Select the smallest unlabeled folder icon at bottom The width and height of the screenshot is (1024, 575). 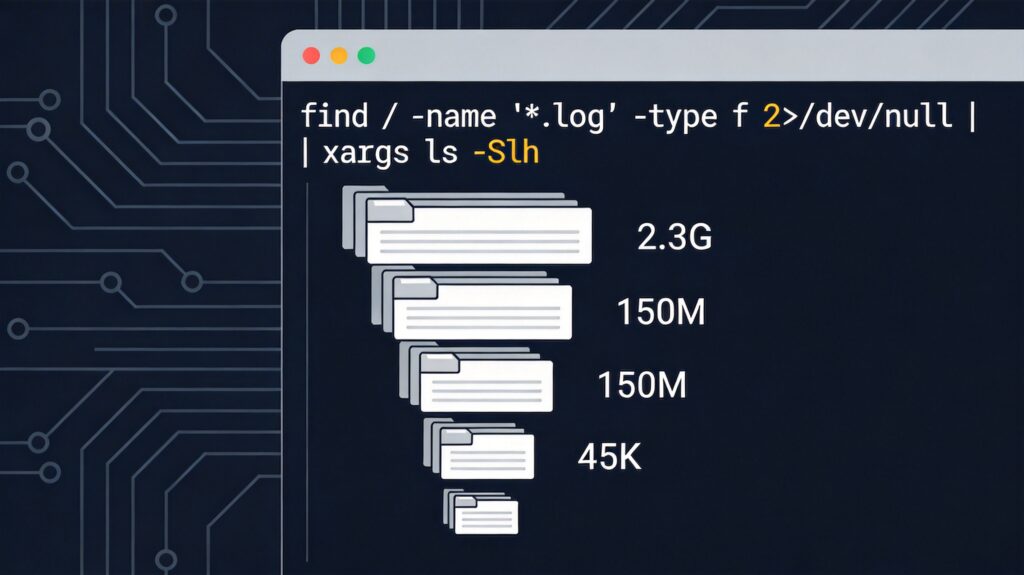pyautogui.click(x=482, y=511)
